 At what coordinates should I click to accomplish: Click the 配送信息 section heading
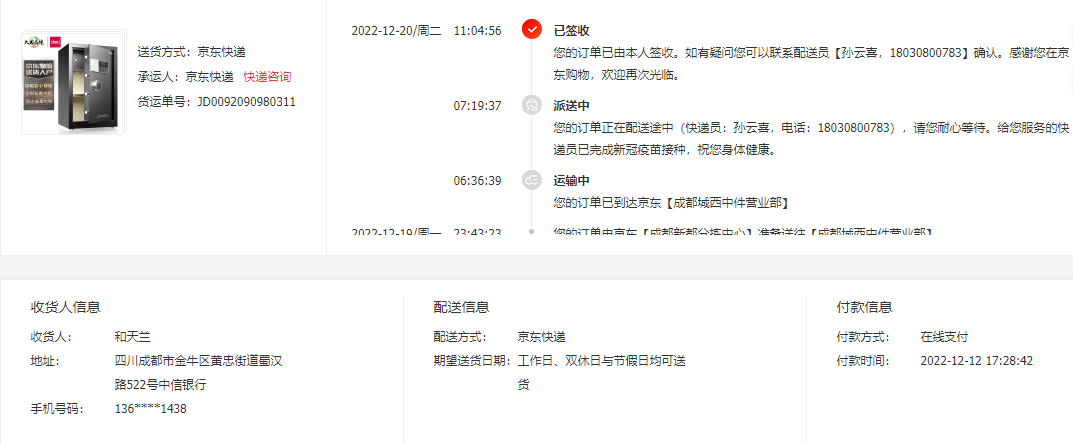tap(461, 307)
